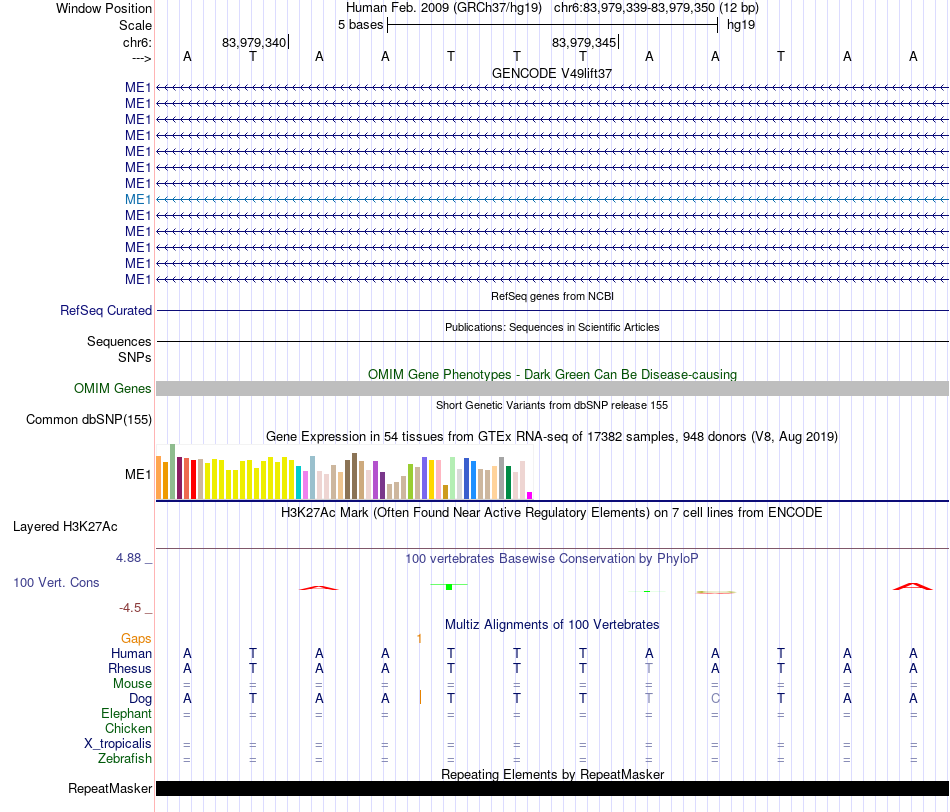950x812 pixels.
Task: Click the Dog row C mismatch base
Action: (x=716, y=698)
